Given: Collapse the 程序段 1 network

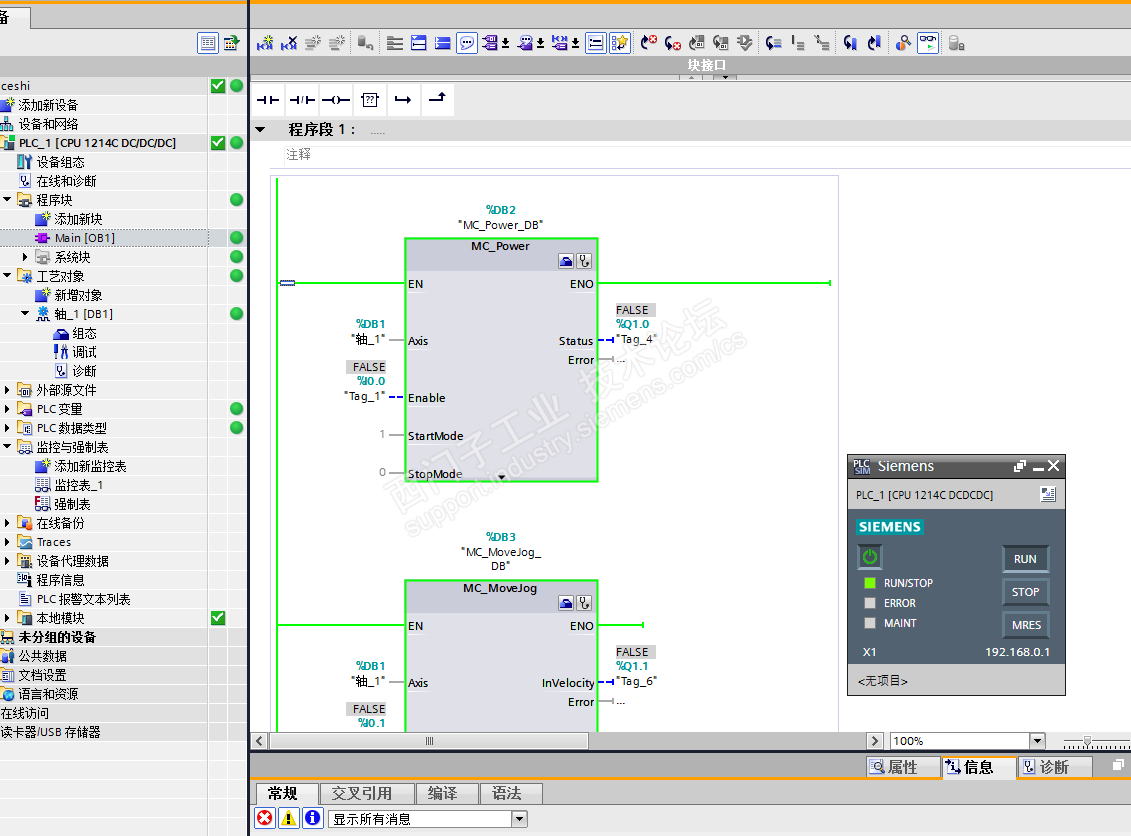Looking at the screenshot, I should tap(261, 130).
